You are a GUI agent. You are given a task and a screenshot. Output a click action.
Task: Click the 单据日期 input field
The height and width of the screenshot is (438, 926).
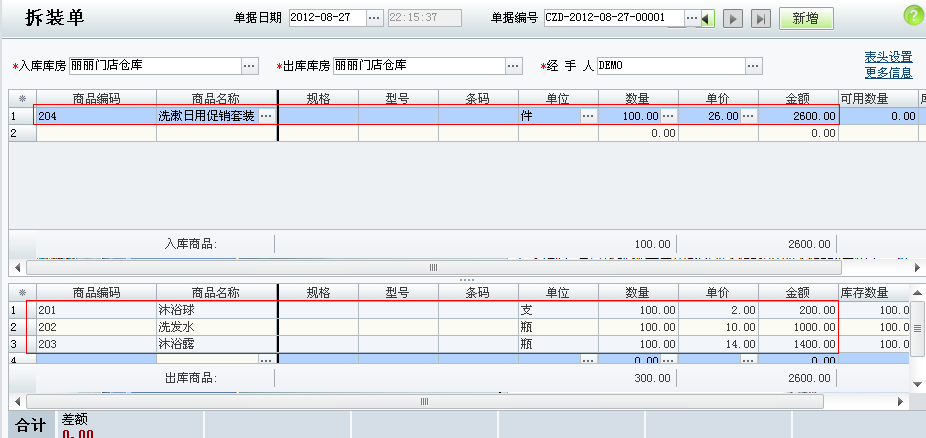tap(328, 18)
